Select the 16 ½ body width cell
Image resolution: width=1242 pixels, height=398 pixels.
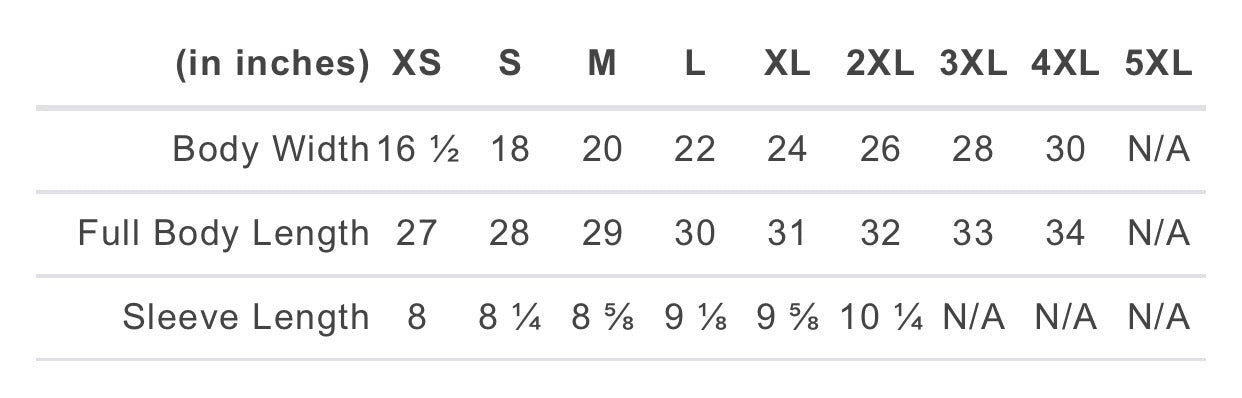tap(417, 149)
